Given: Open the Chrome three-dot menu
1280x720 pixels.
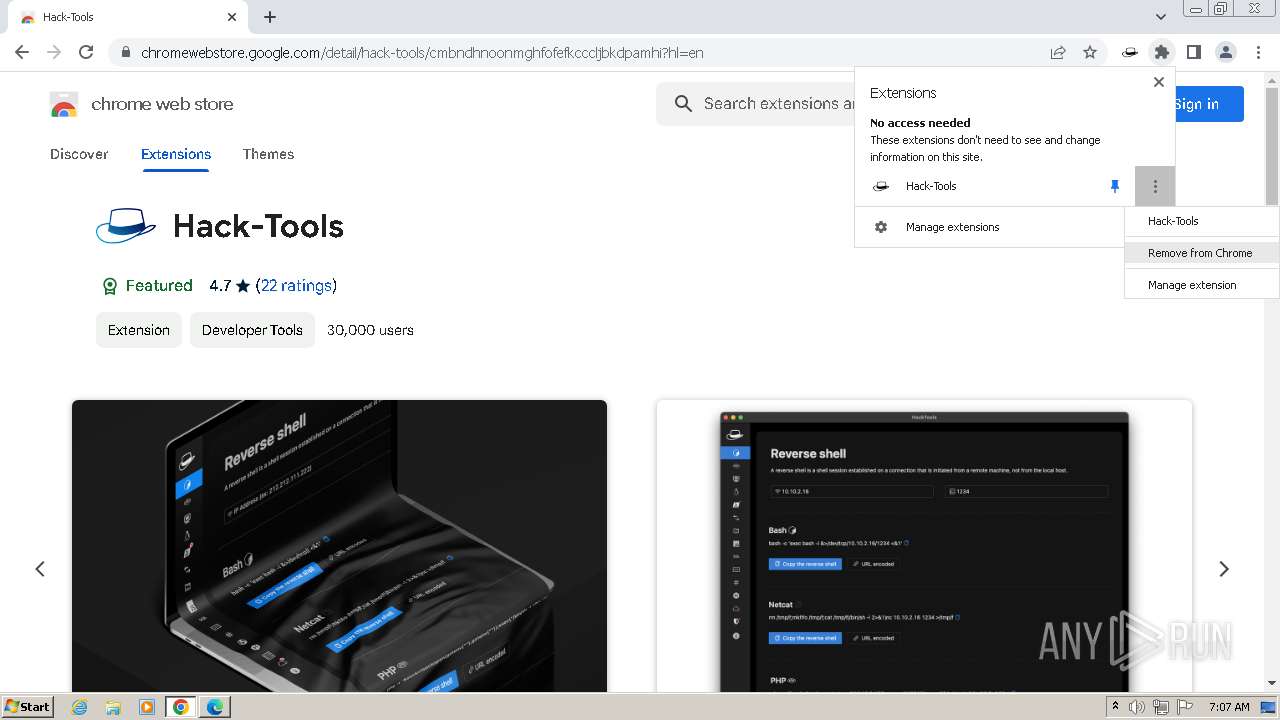Looking at the screenshot, I should tap(1258, 52).
